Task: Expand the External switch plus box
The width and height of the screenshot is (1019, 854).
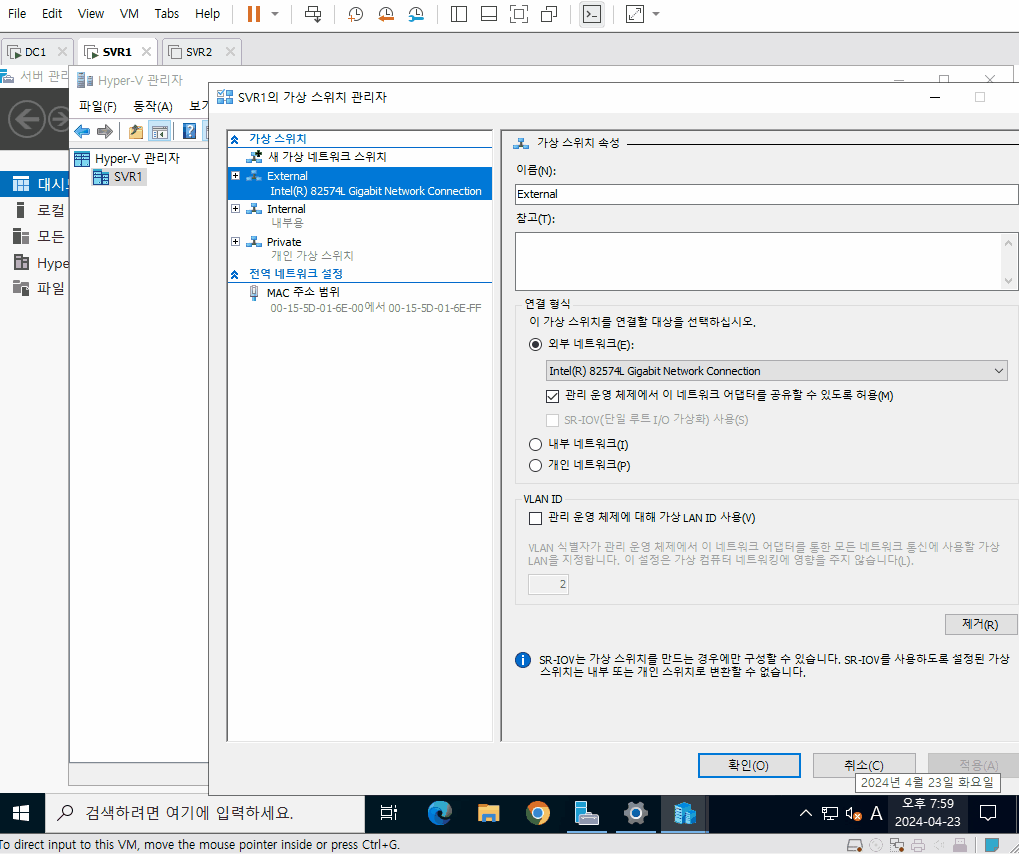Action: (235, 176)
